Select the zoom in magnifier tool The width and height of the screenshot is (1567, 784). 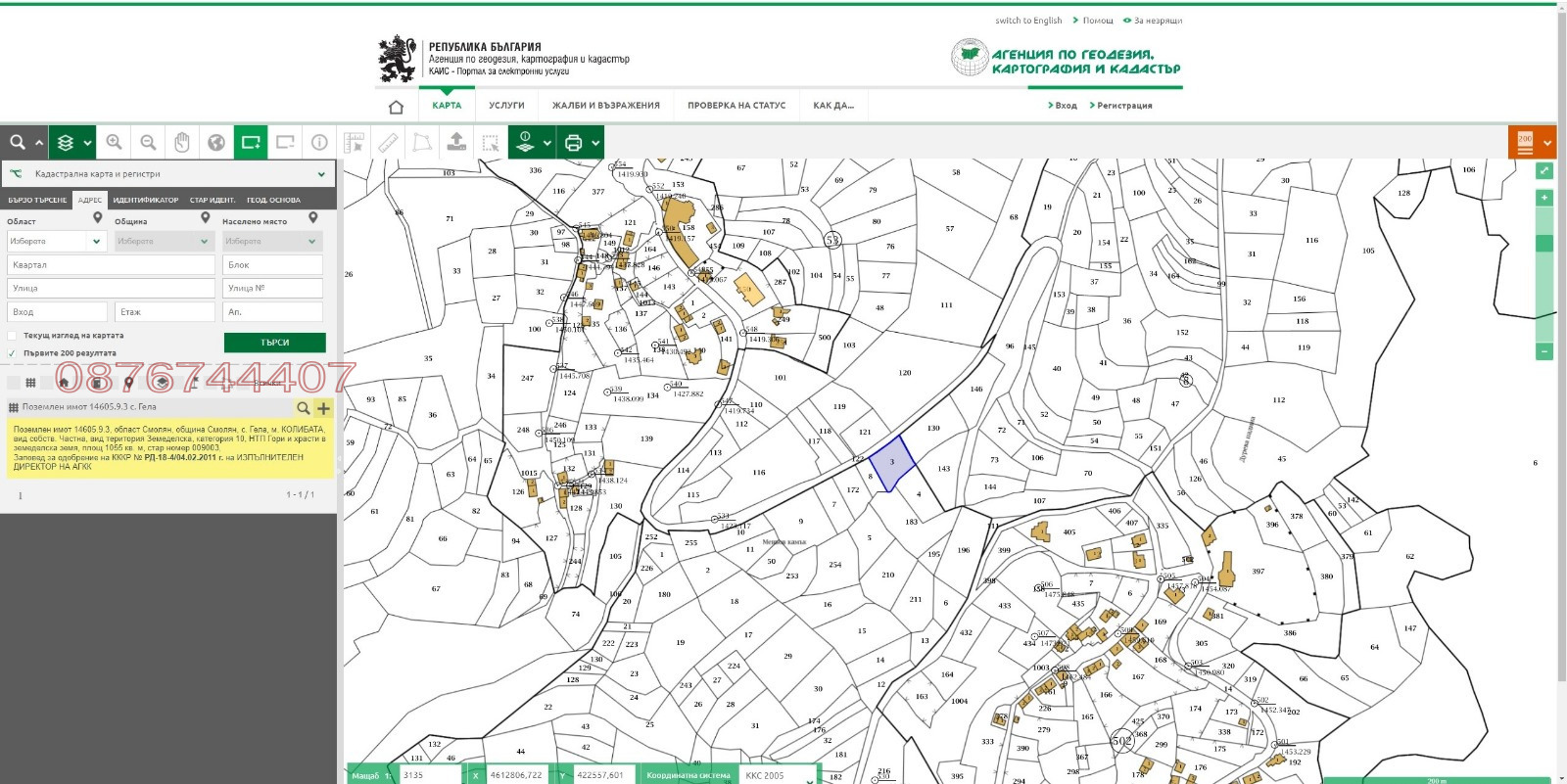pyautogui.click(x=115, y=143)
